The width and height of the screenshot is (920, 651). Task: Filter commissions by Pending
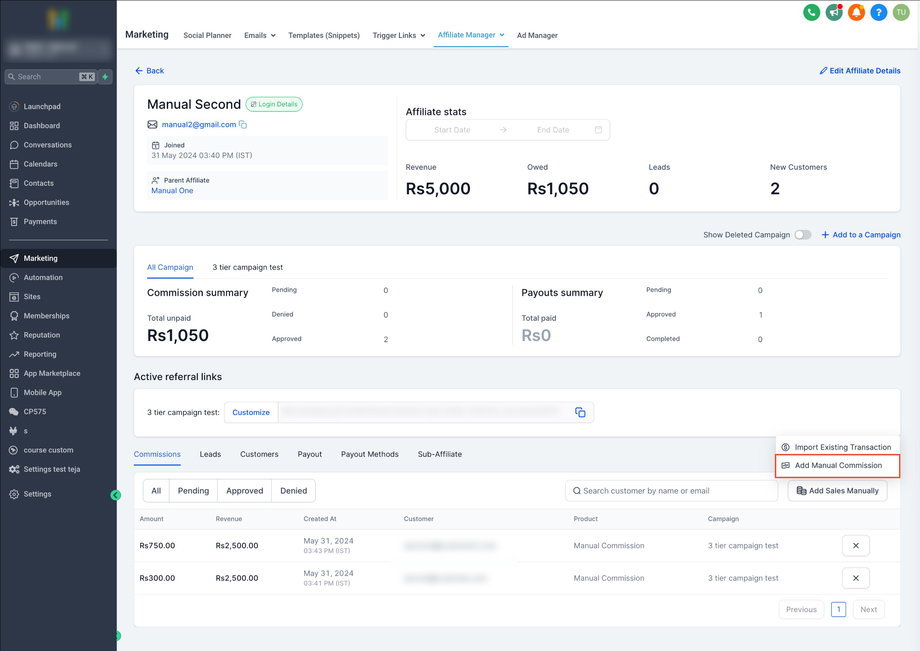click(193, 491)
